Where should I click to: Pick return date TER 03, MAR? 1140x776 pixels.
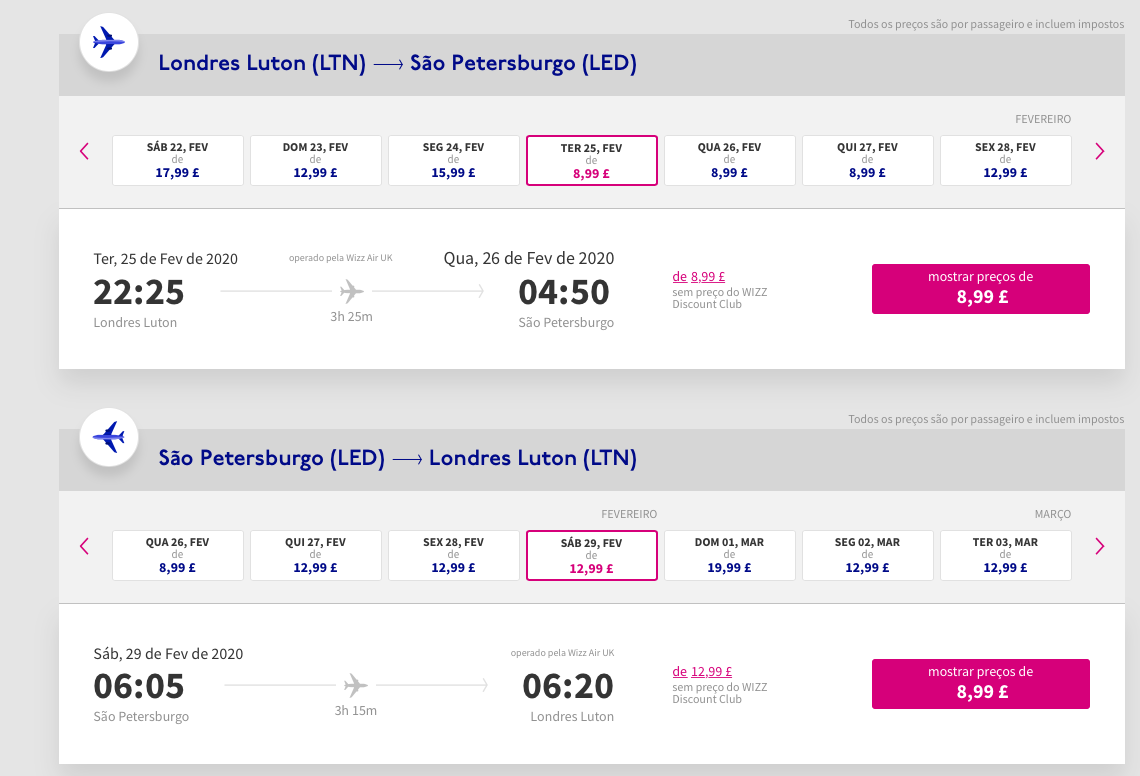pyautogui.click(x=1005, y=555)
